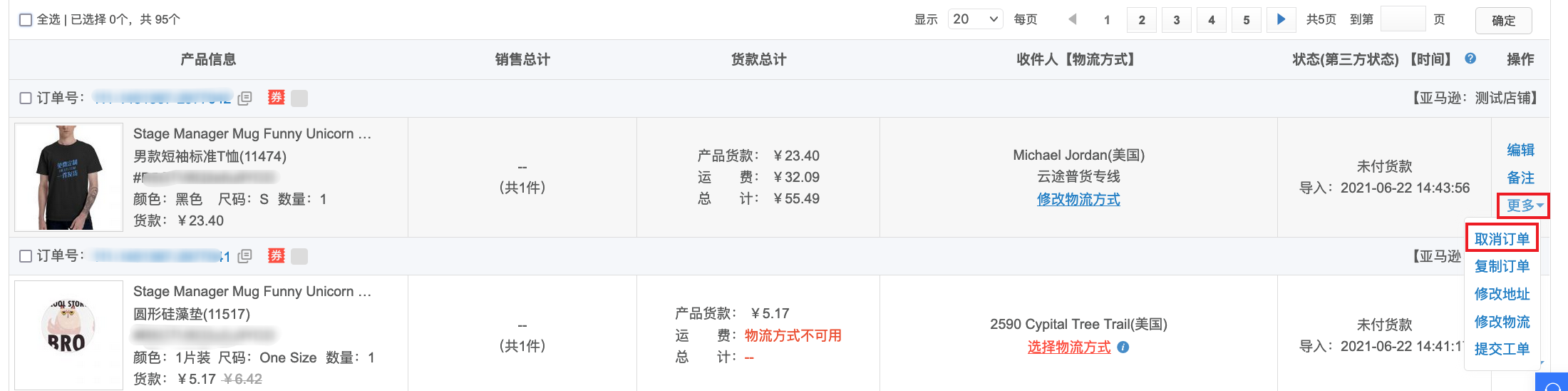Open the black T-shirt product thumbnail
The height and width of the screenshot is (391, 1568).
pos(68,177)
